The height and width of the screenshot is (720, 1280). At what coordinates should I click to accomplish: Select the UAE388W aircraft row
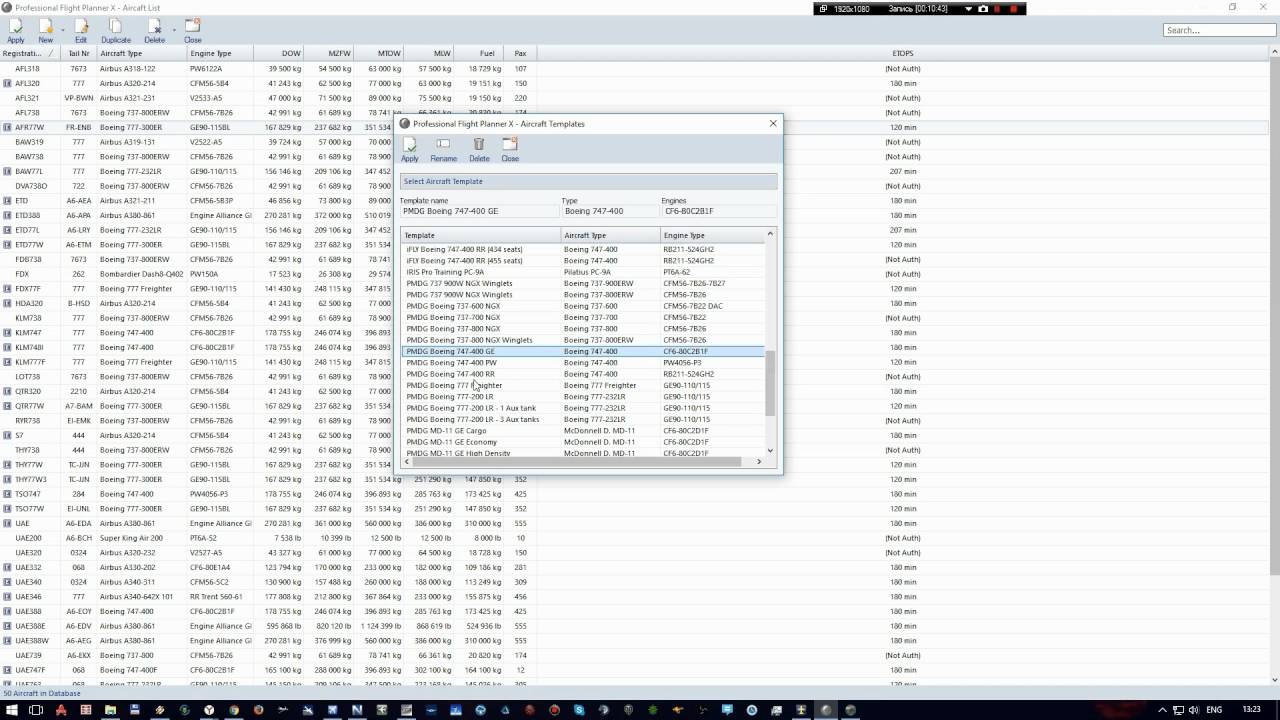(634, 640)
